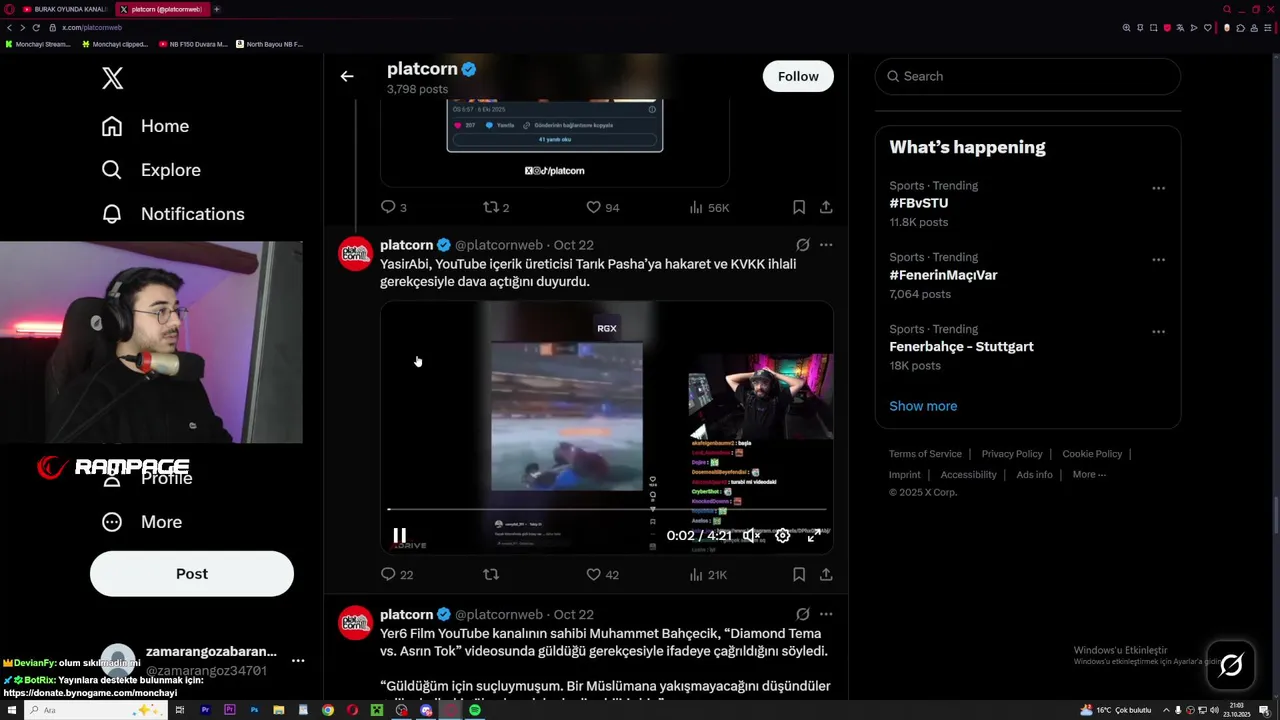Pause the playing video
Screen dimensions: 1280x720
click(399, 536)
